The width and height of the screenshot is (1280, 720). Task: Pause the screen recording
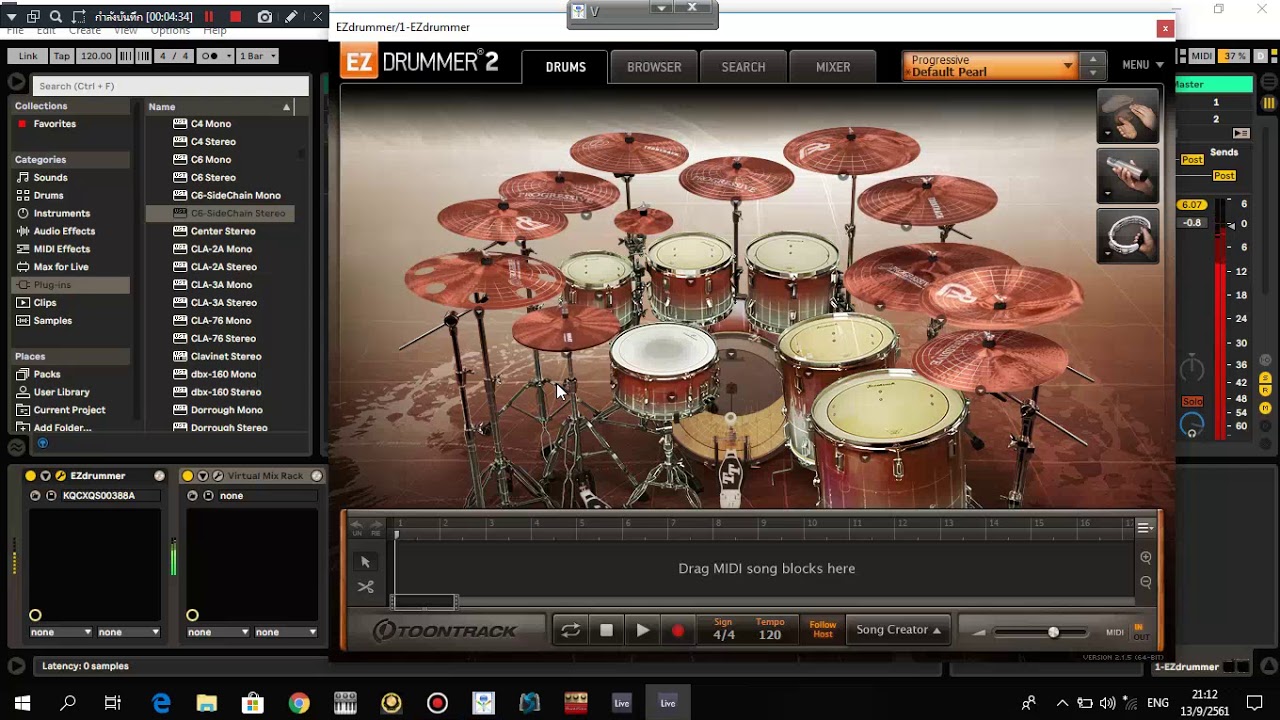pos(209,17)
